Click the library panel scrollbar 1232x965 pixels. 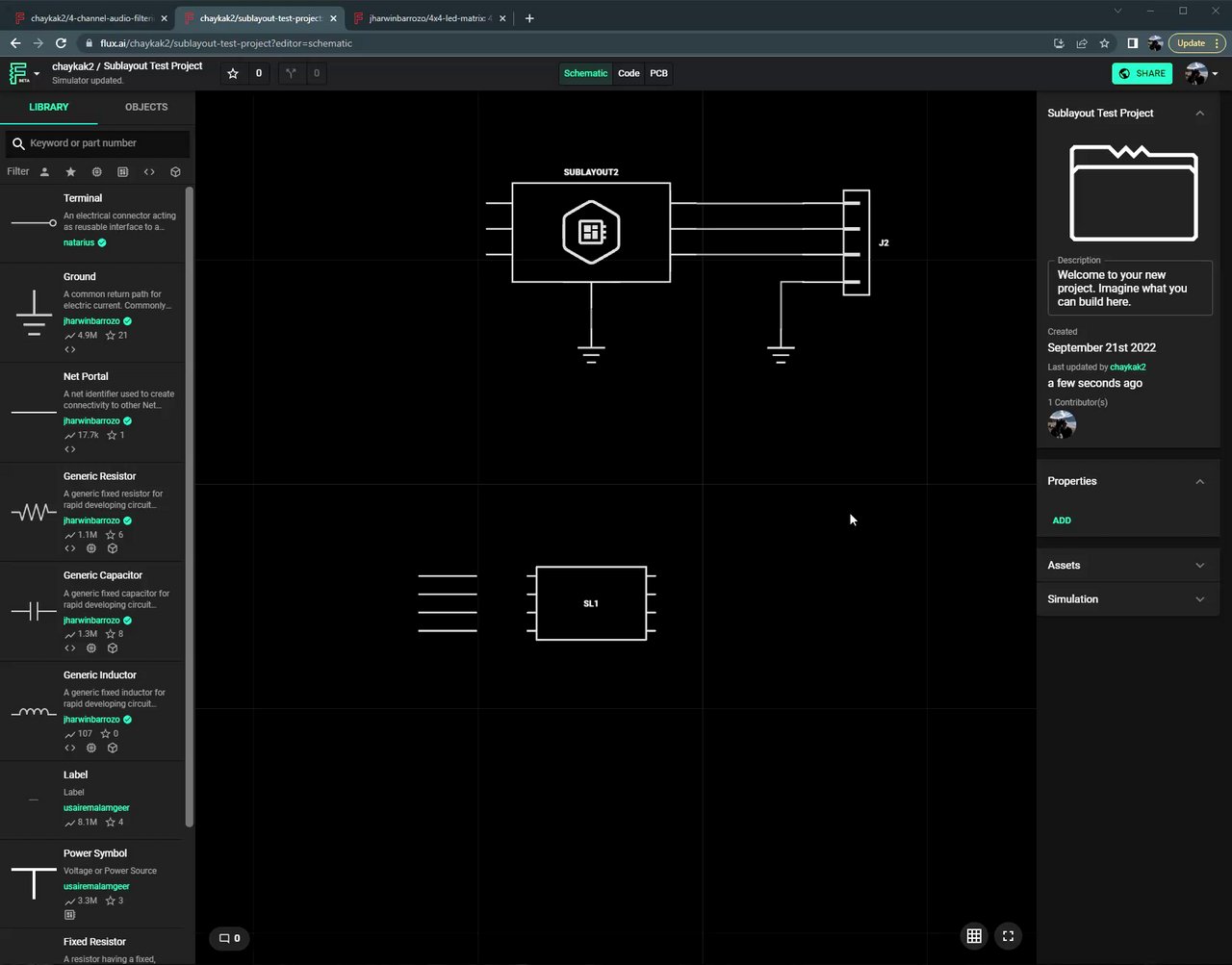click(190, 505)
